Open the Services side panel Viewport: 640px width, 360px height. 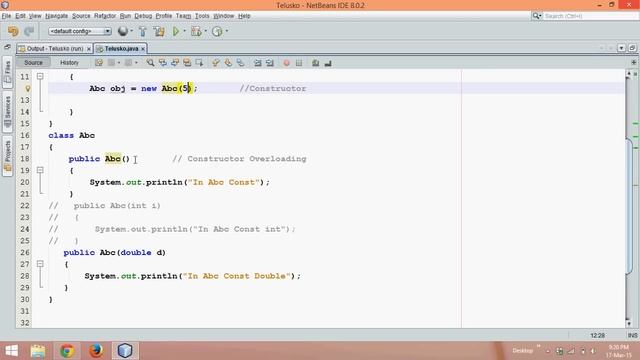click(x=7, y=111)
